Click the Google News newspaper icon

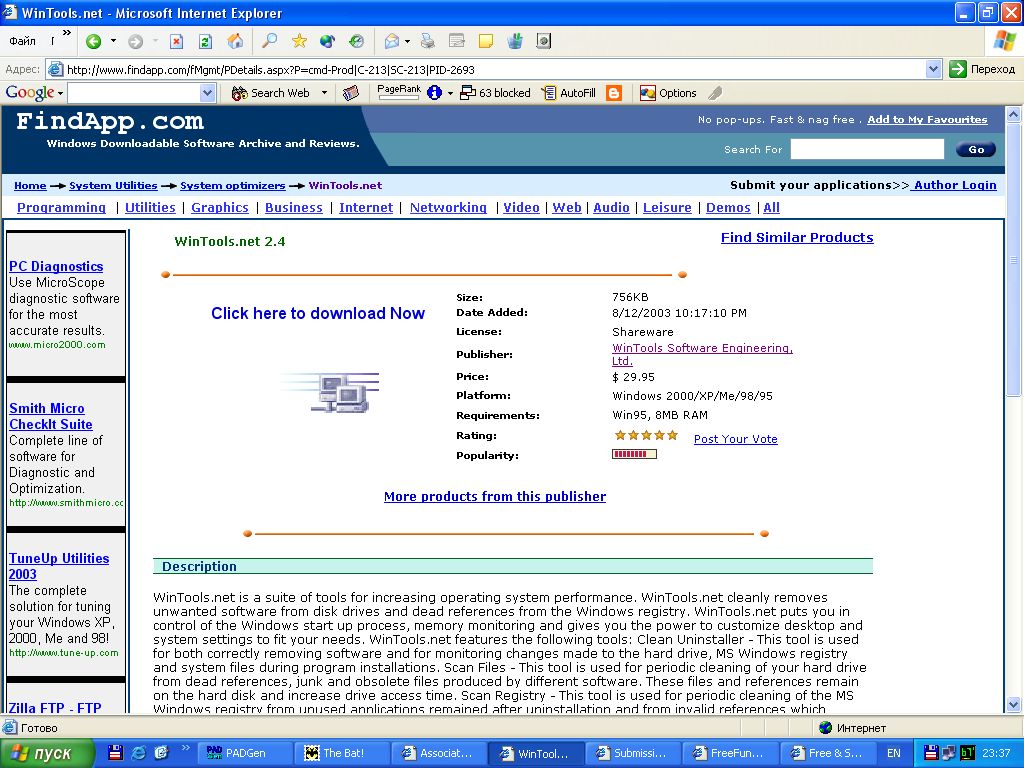pos(351,93)
